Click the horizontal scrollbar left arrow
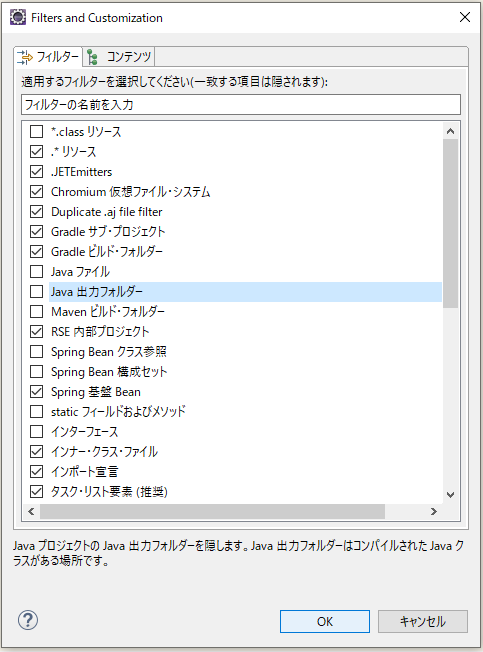The height and width of the screenshot is (652, 483). click(31, 511)
